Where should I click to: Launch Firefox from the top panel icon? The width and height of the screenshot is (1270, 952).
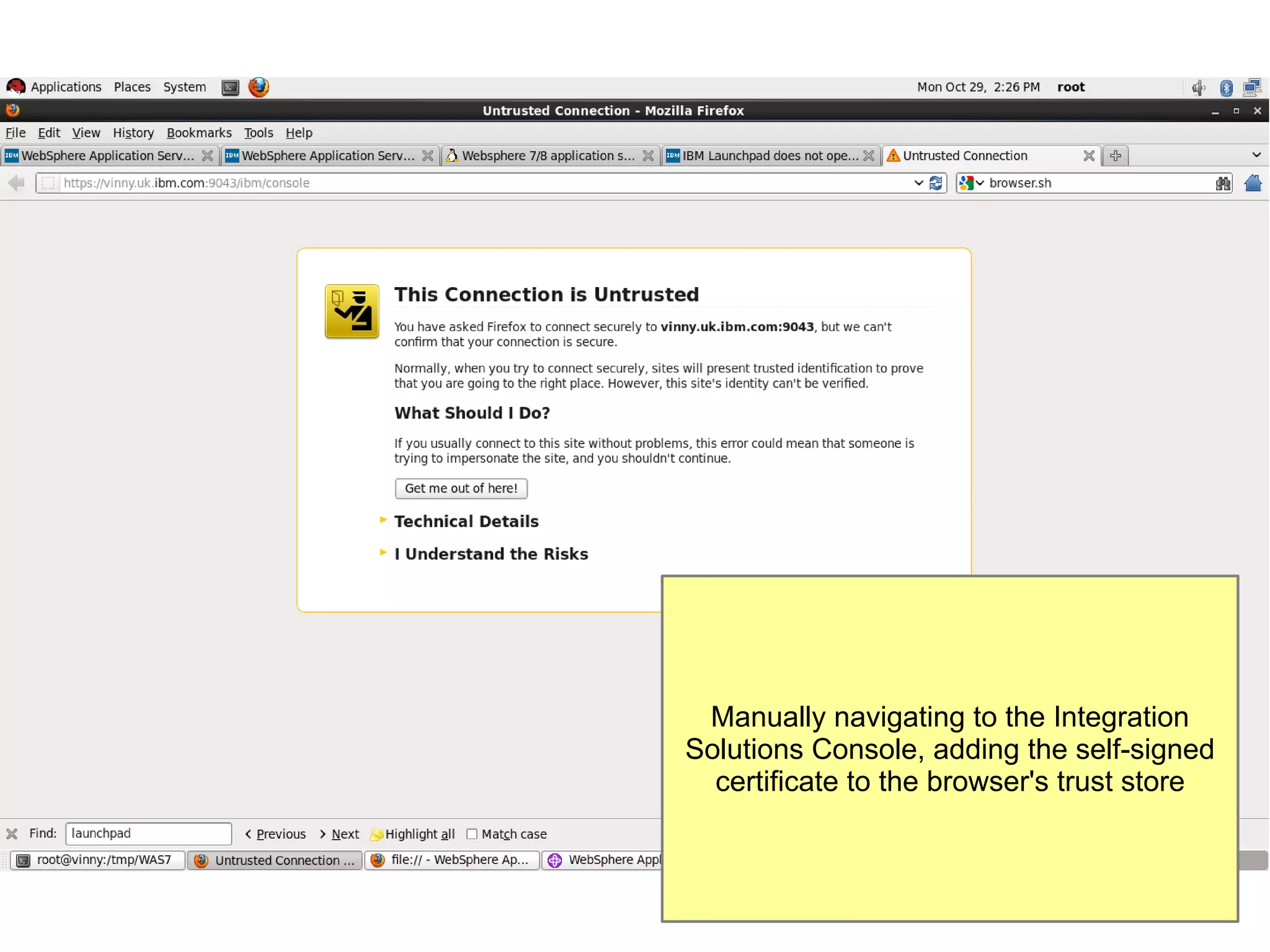pyautogui.click(x=259, y=87)
